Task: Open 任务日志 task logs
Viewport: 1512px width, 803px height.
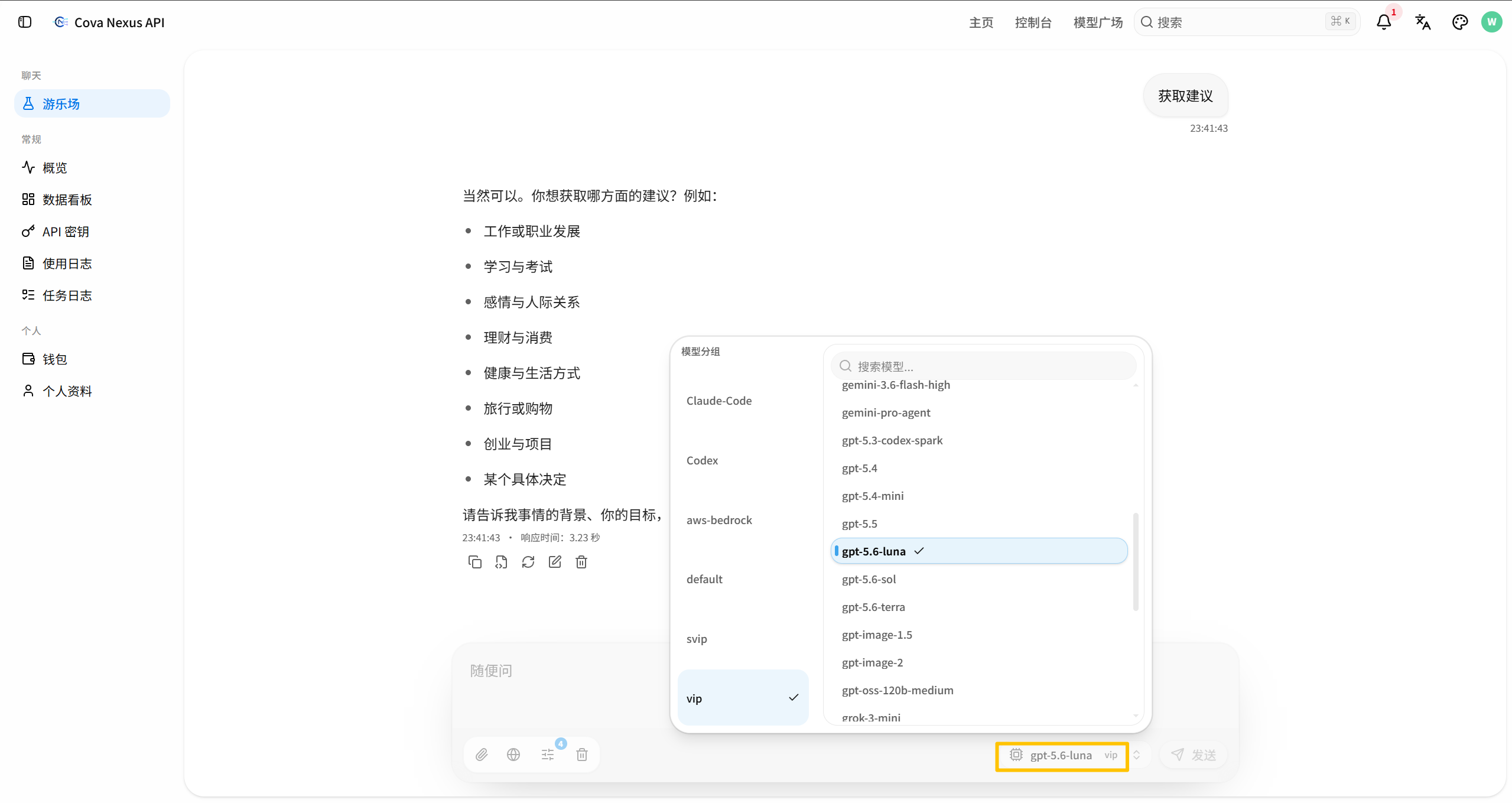Action: coord(92,295)
